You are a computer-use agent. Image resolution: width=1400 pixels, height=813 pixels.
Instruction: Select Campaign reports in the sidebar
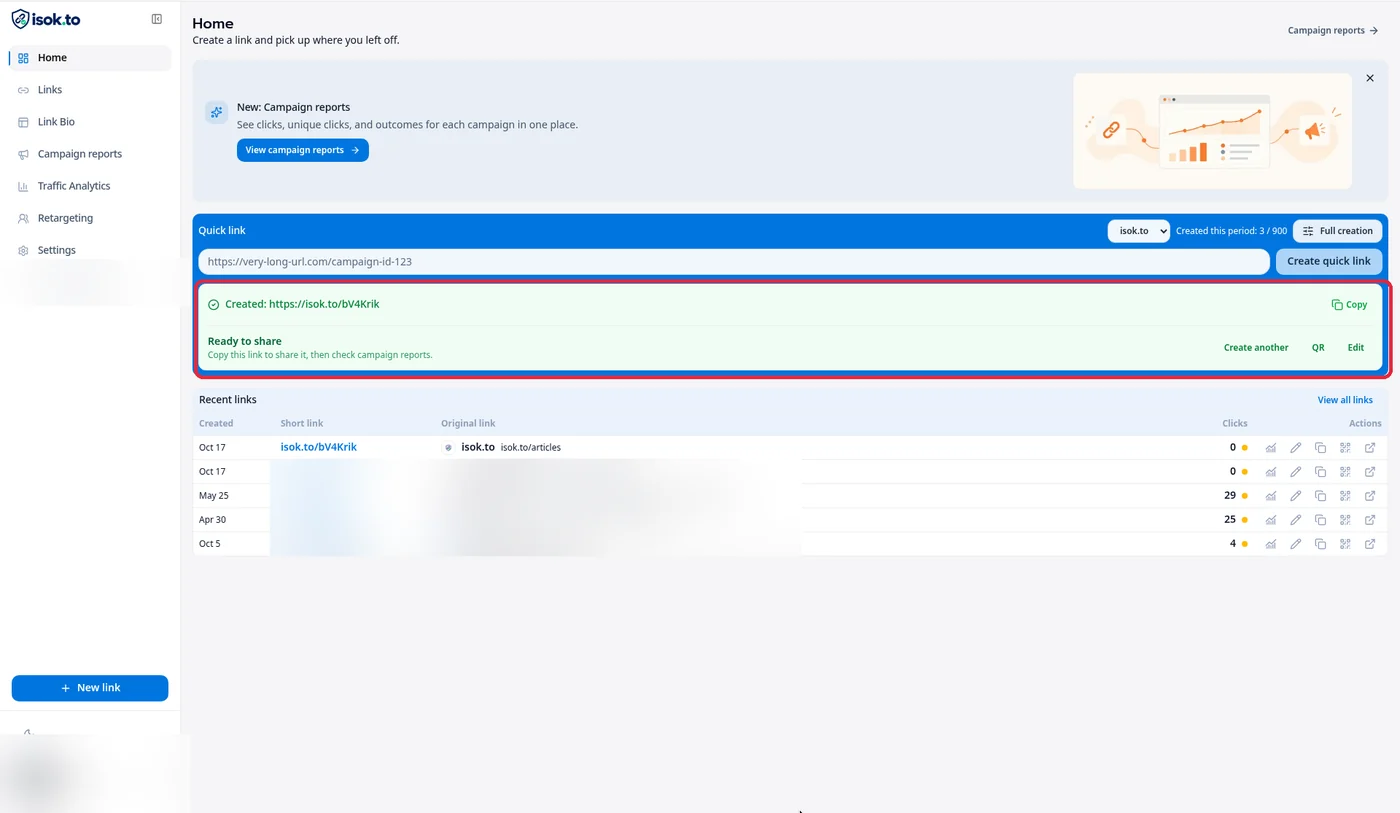(90, 154)
